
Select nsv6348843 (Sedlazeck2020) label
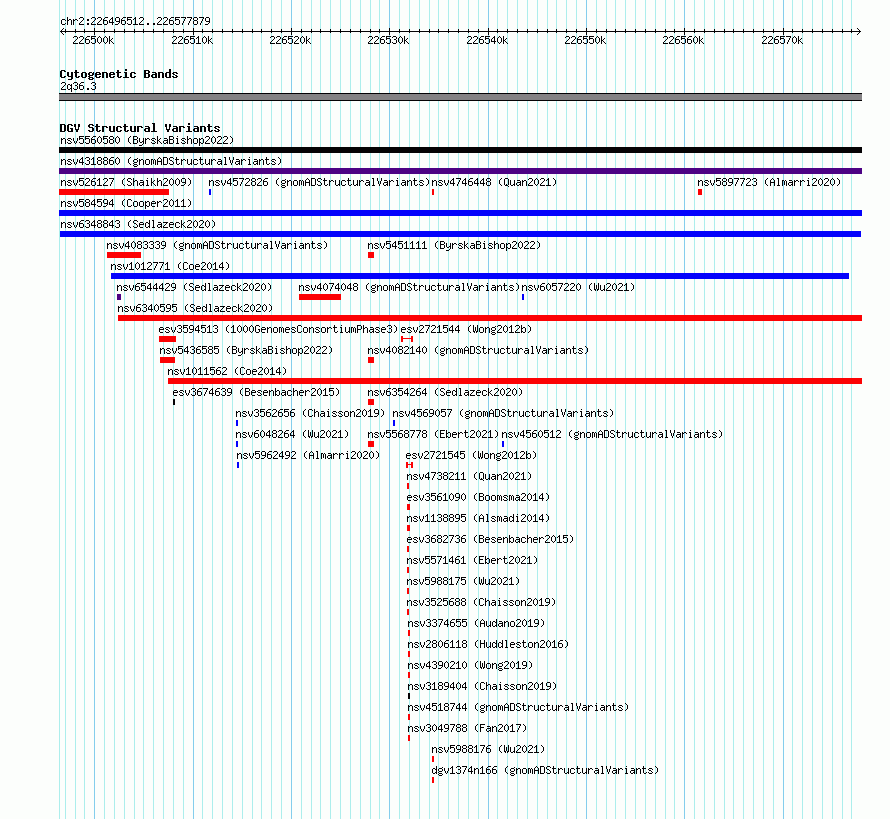[x=138, y=224]
